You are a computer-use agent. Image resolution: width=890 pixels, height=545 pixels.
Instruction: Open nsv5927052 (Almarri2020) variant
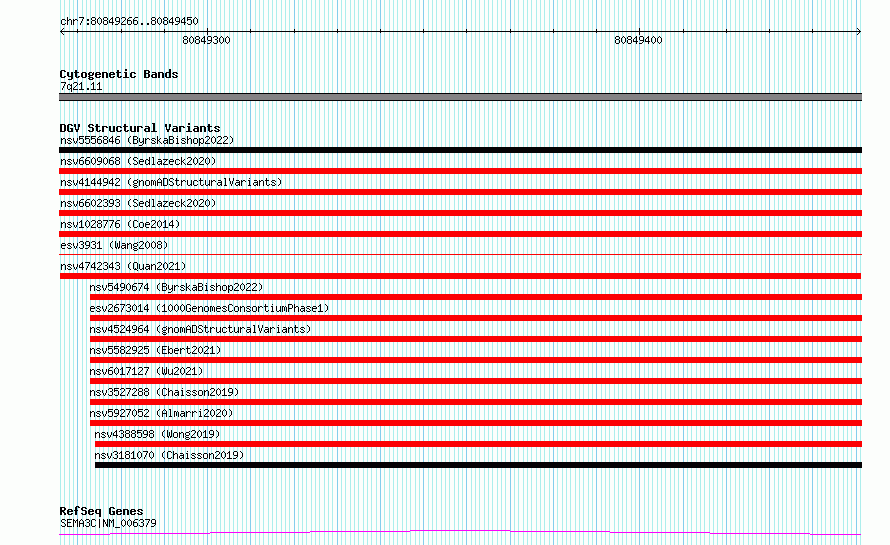161,413
